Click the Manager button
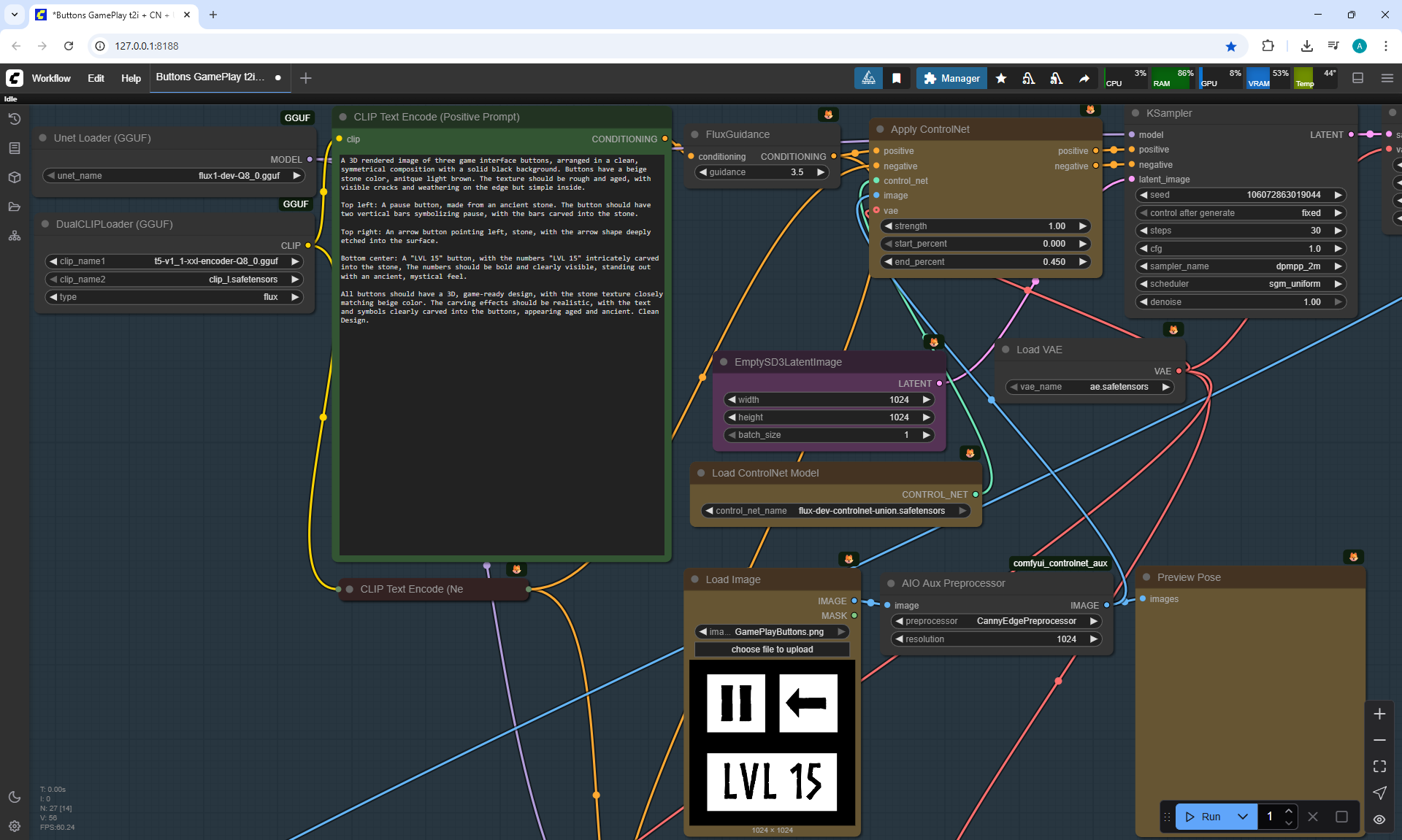 [x=951, y=78]
